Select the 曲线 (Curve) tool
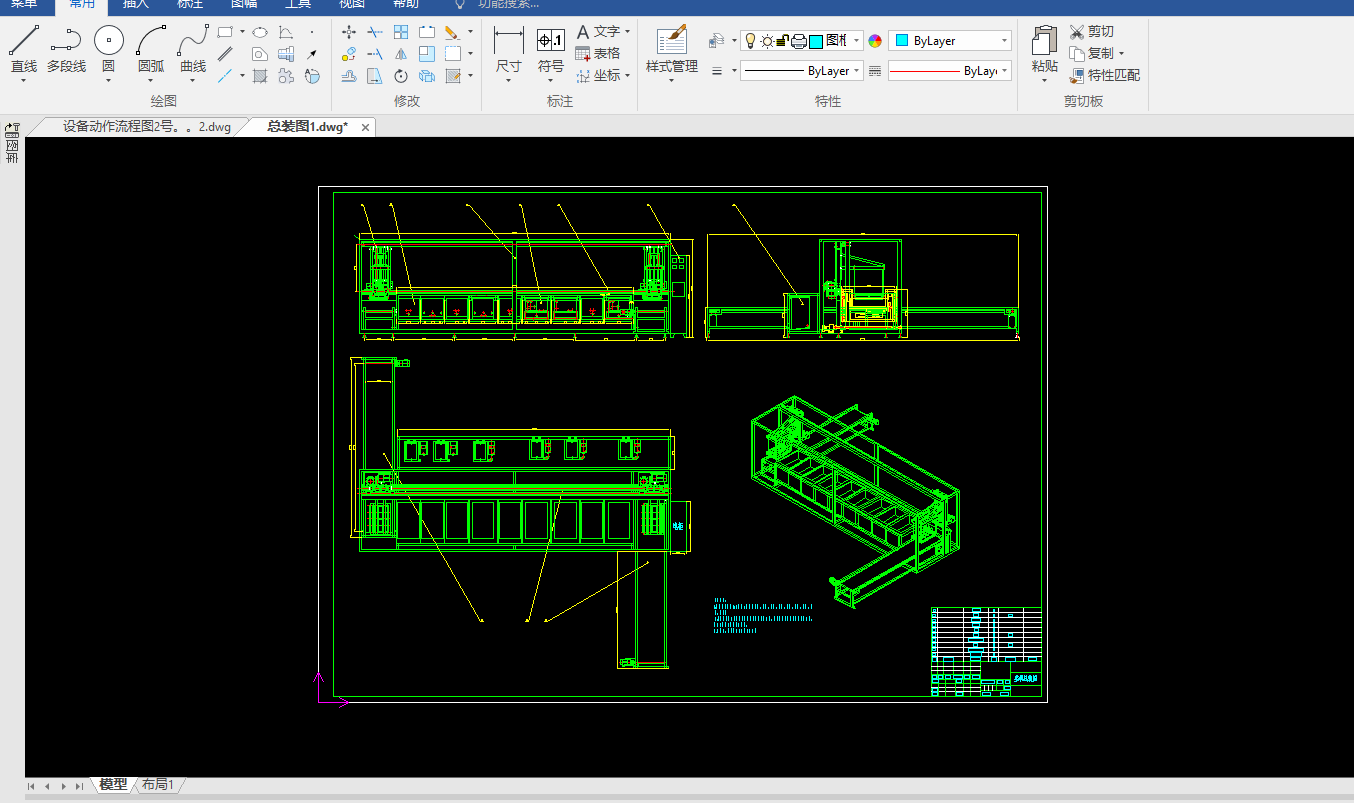This screenshot has height=803, width=1354. pyautogui.click(x=193, y=42)
